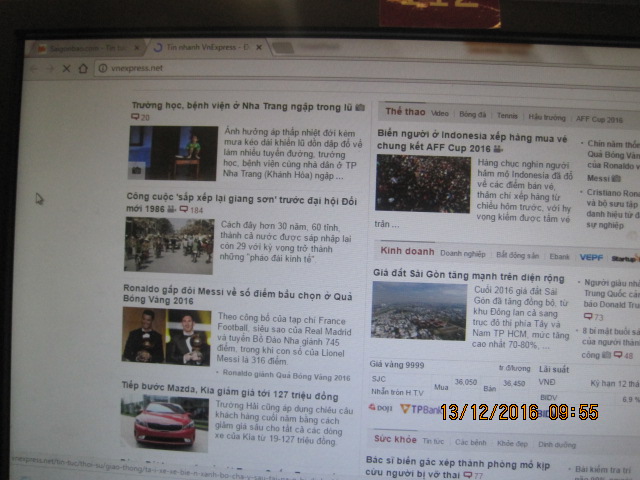Close the Tin nhanh VnExpress tab
The width and height of the screenshot is (640, 480).
coord(259,47)
